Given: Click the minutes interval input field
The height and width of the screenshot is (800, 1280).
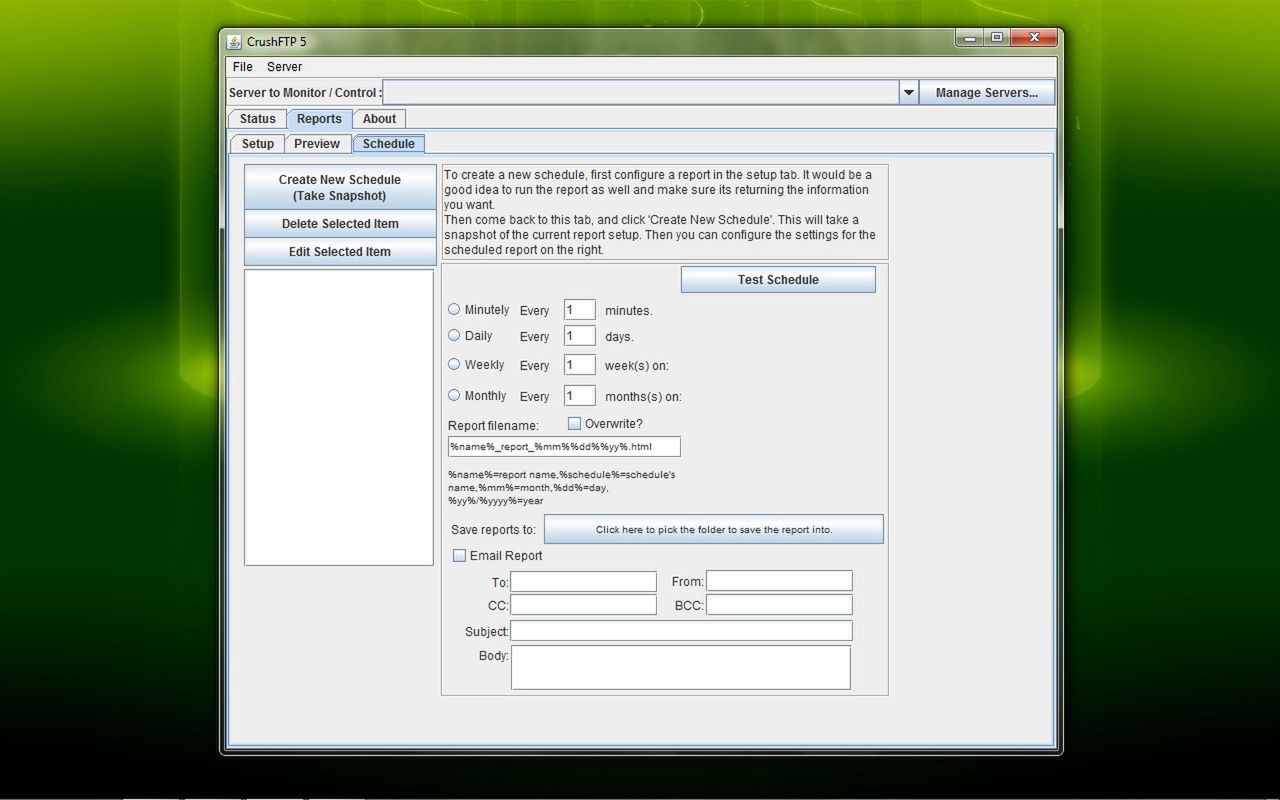Looking at the screenshot, I should [580, 310].
